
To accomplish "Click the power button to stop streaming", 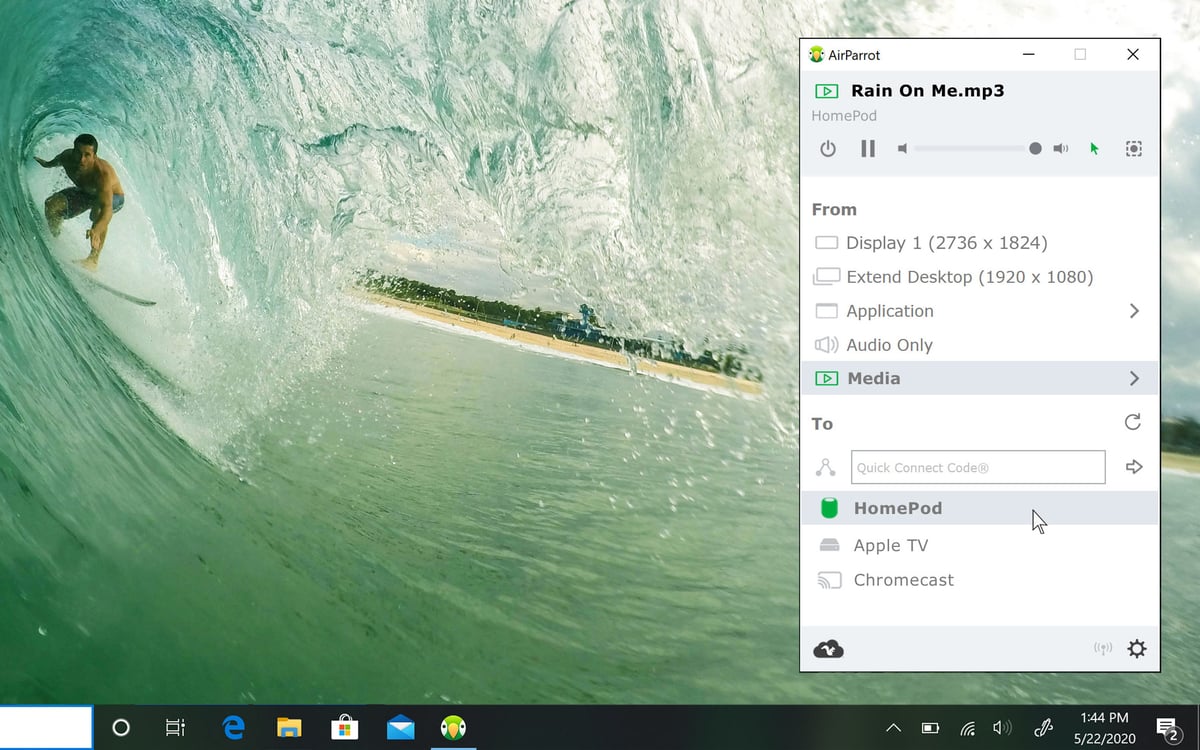I will pyautogui.click(x=827, y=149).
